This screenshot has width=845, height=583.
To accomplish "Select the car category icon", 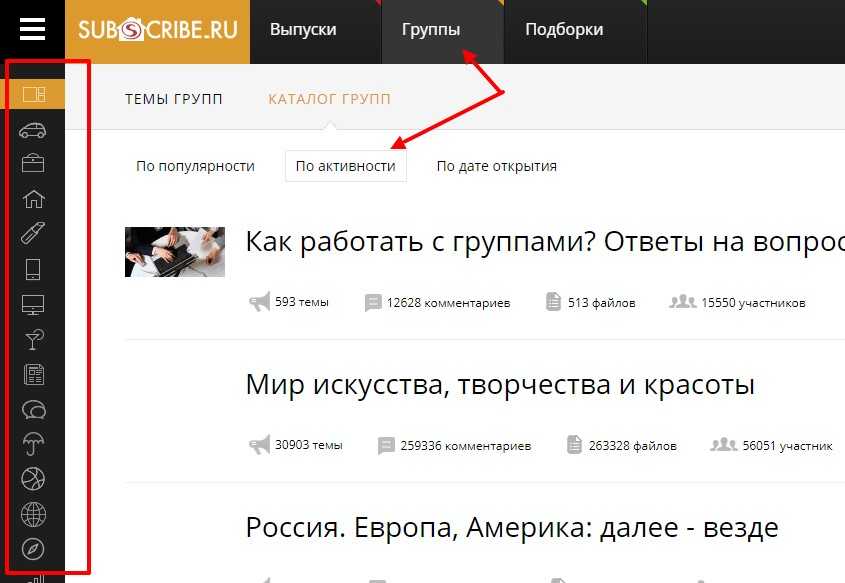I will click(33, 130).
